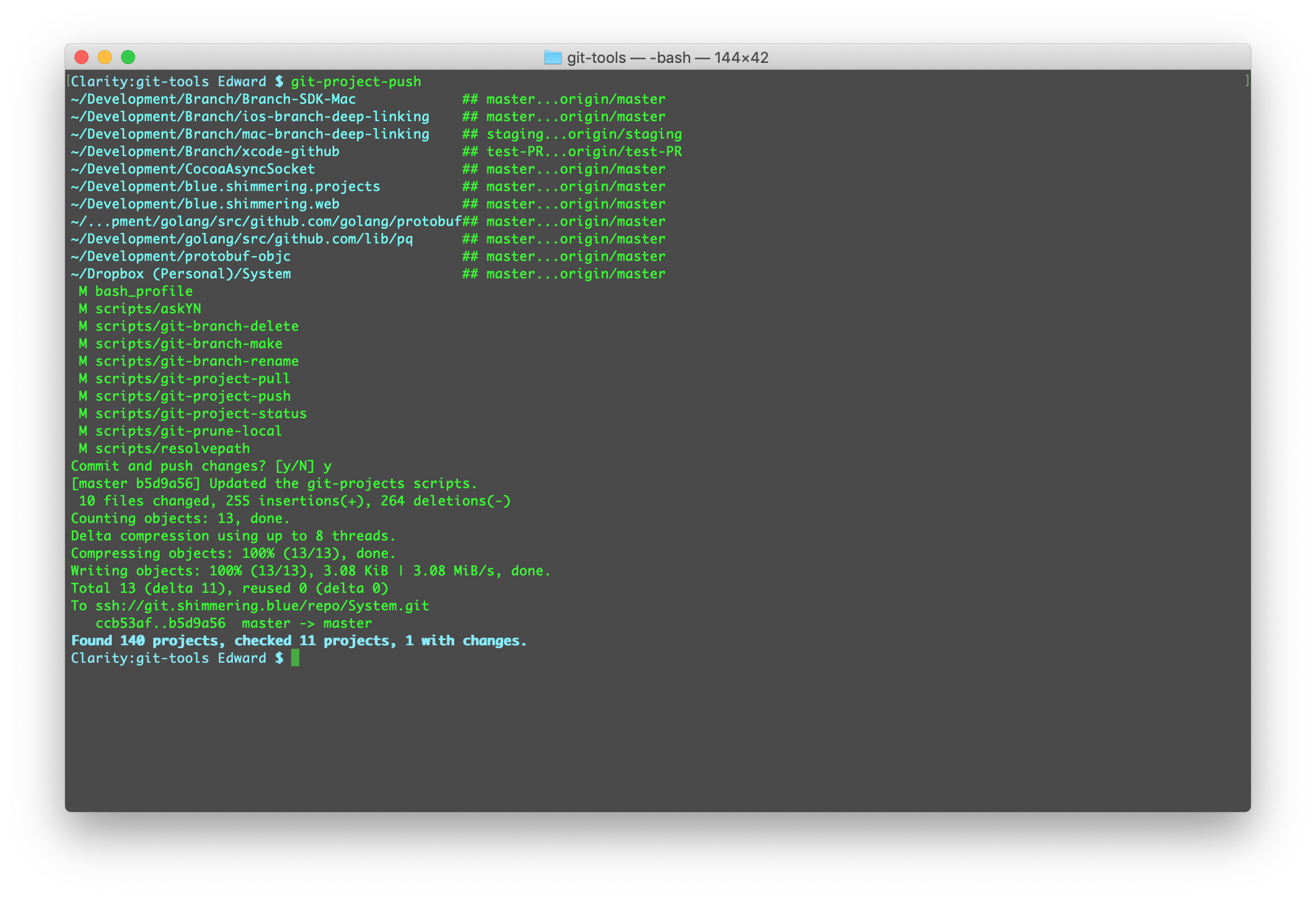The width and height of the screenshot is (1316, 898).
Task: Click the ~/Development/Branch/Branch-SDK-Mac path
Action: [213, 99]
